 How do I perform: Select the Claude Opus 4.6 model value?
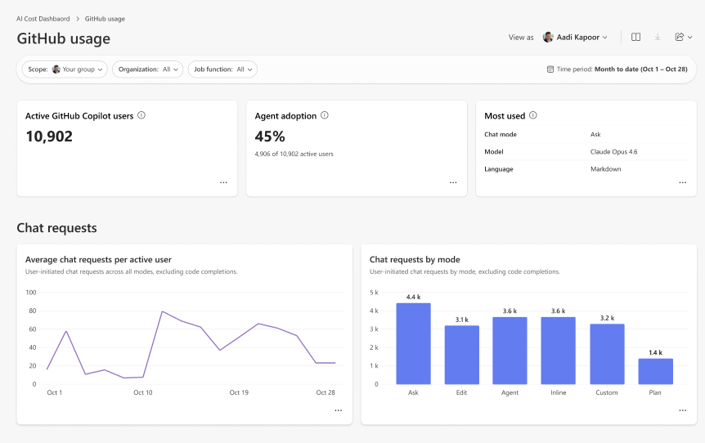(614, 152)
